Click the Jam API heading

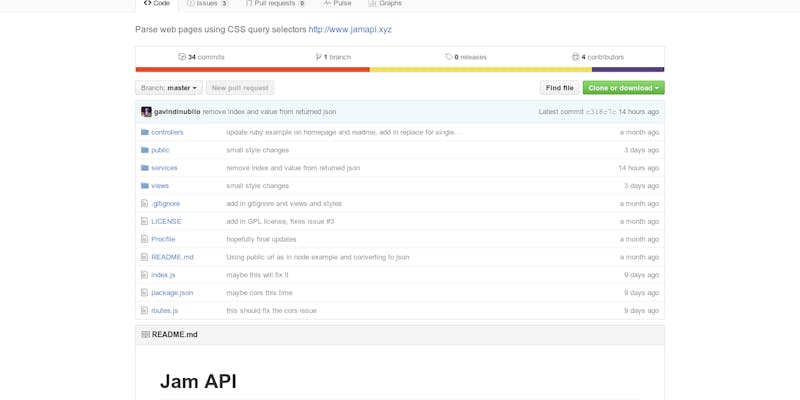coord(198,381)
